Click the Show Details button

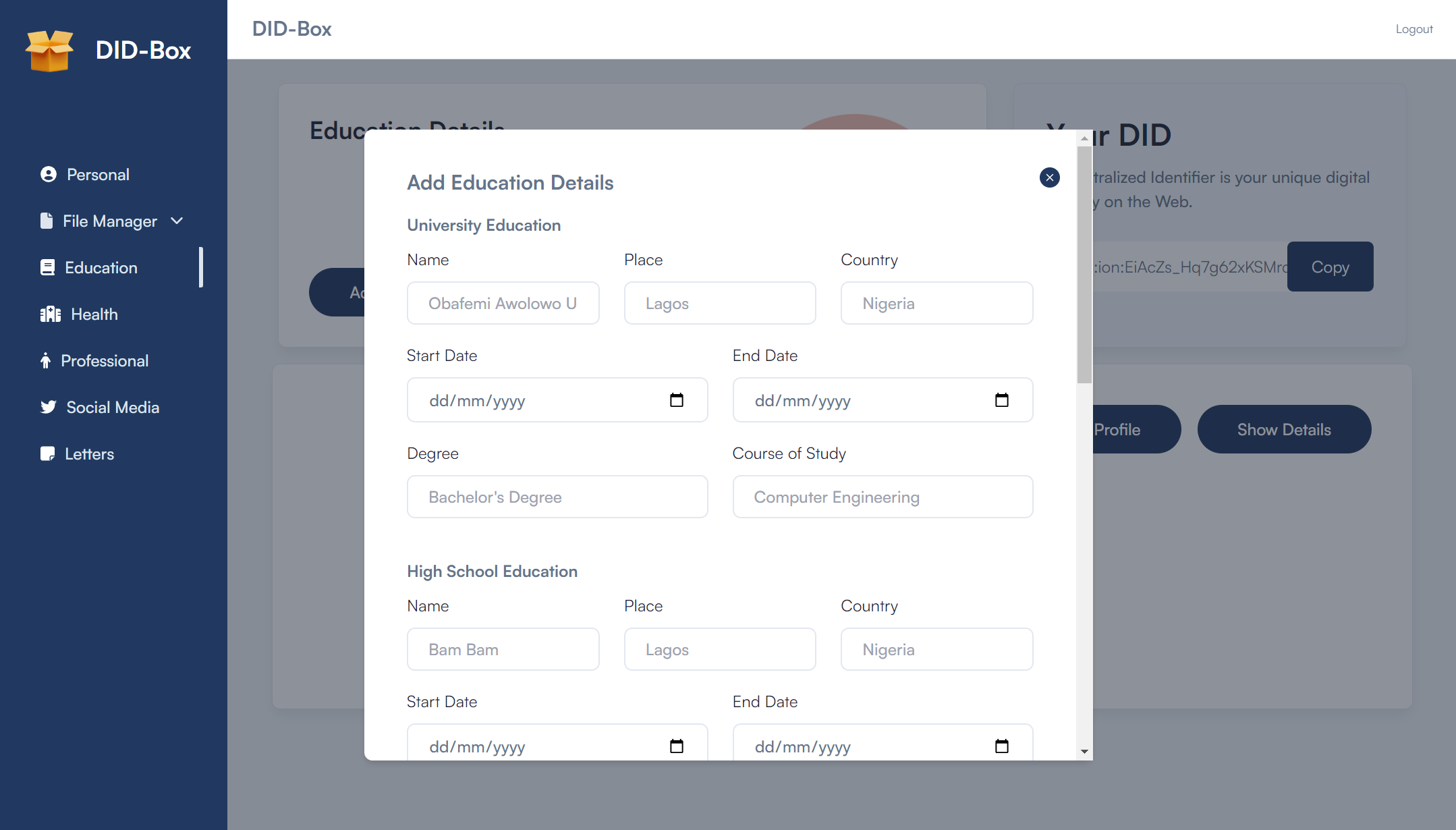1283,430
